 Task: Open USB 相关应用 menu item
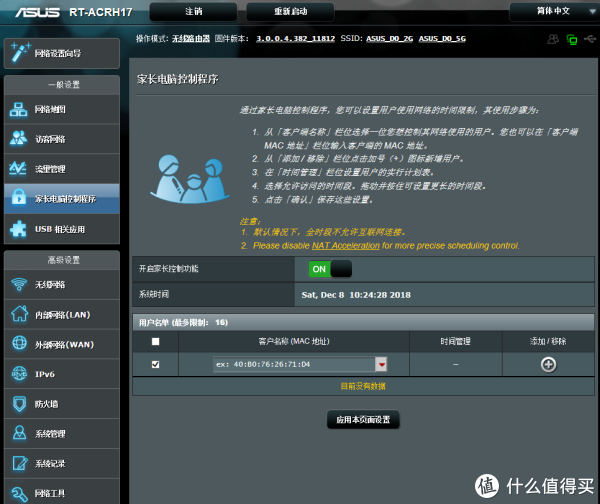[62, 229]
